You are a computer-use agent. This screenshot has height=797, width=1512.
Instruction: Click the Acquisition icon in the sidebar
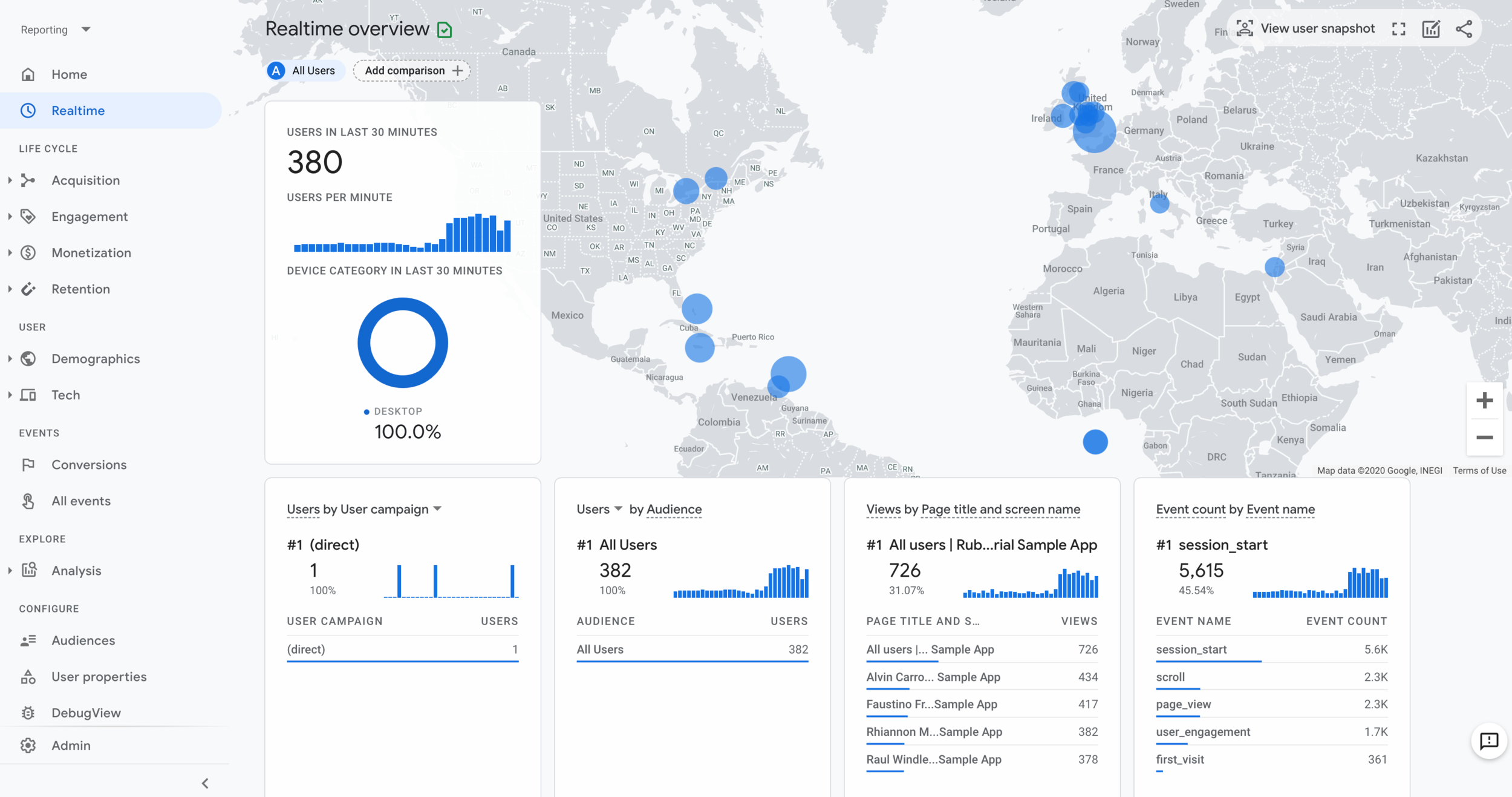click(x=28, y=180)
